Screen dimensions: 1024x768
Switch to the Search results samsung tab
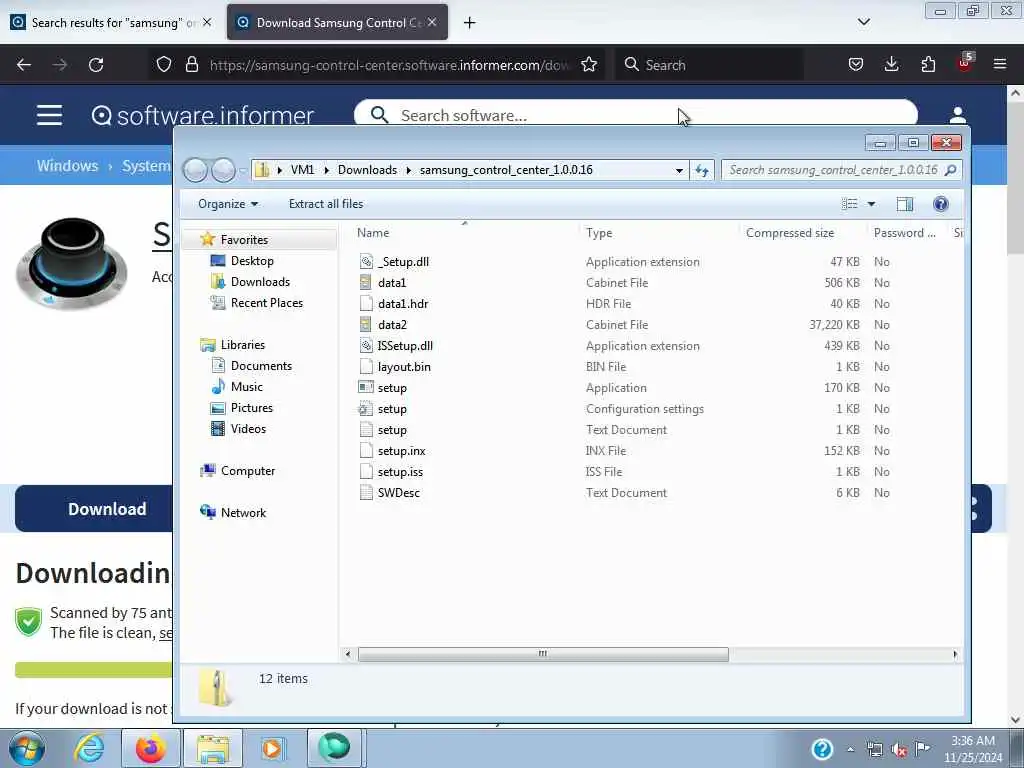[111, 22]
